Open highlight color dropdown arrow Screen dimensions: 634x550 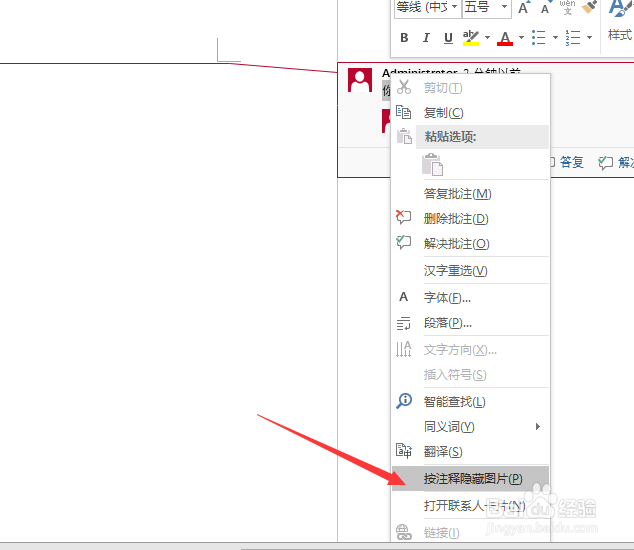point(488,38)
